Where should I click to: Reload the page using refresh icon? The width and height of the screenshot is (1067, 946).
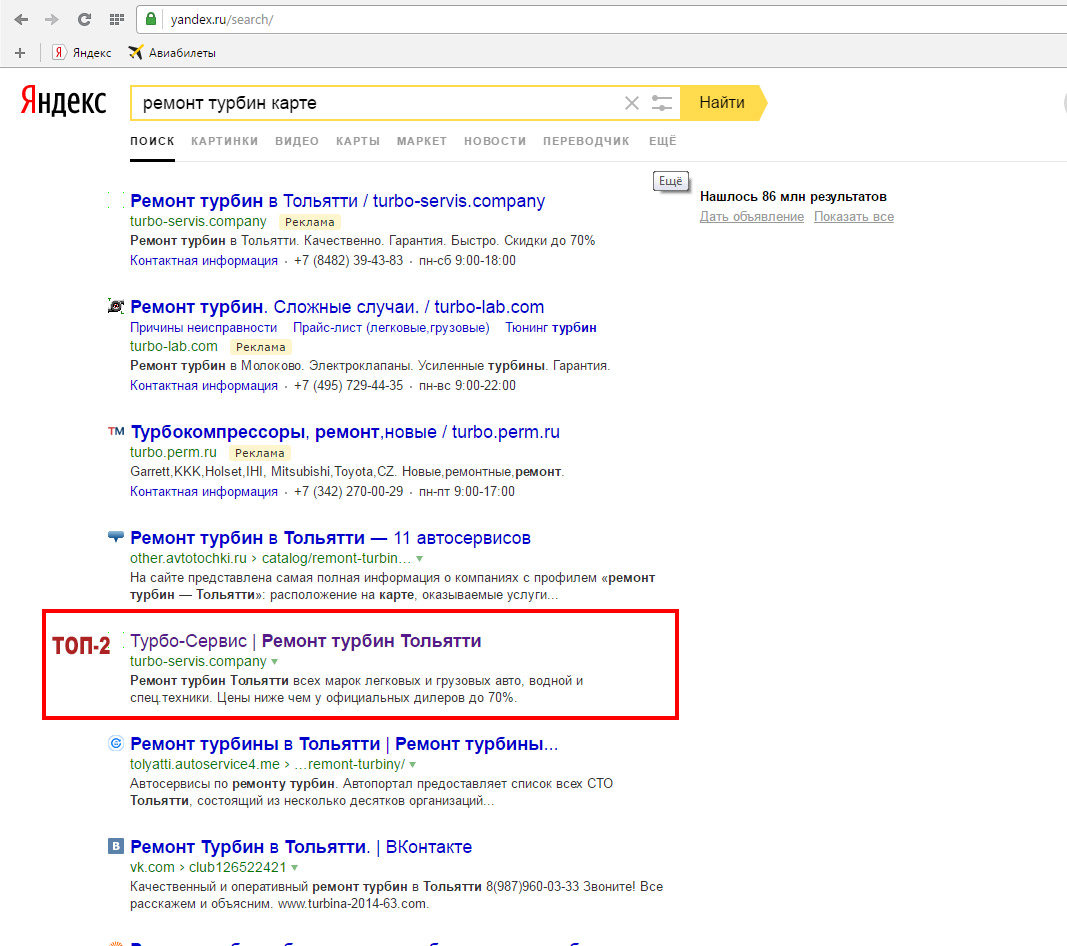(x=84, y=20)
